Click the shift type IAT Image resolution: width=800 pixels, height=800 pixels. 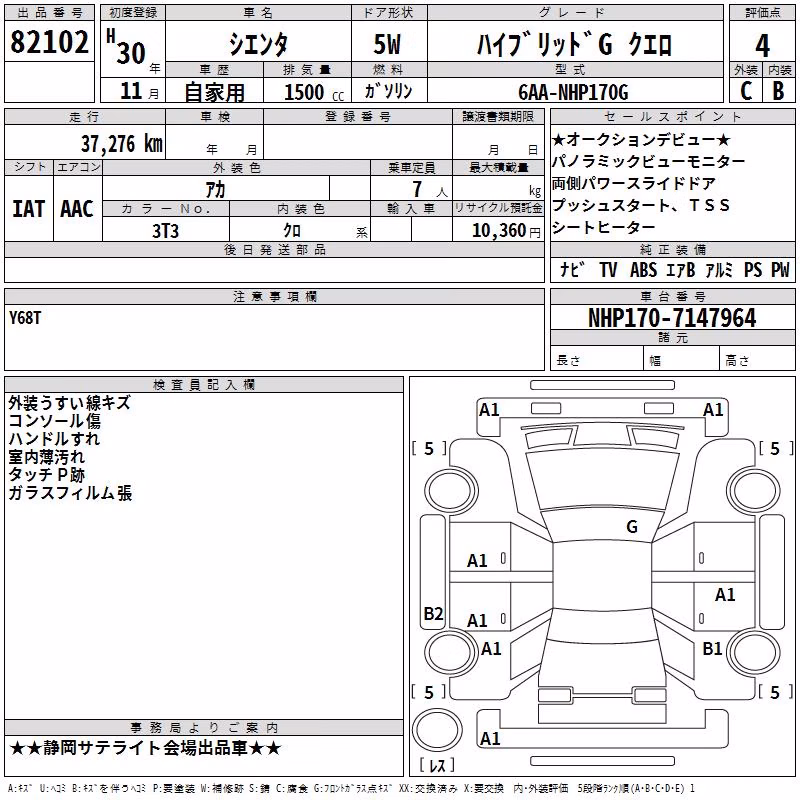[28, 209]
